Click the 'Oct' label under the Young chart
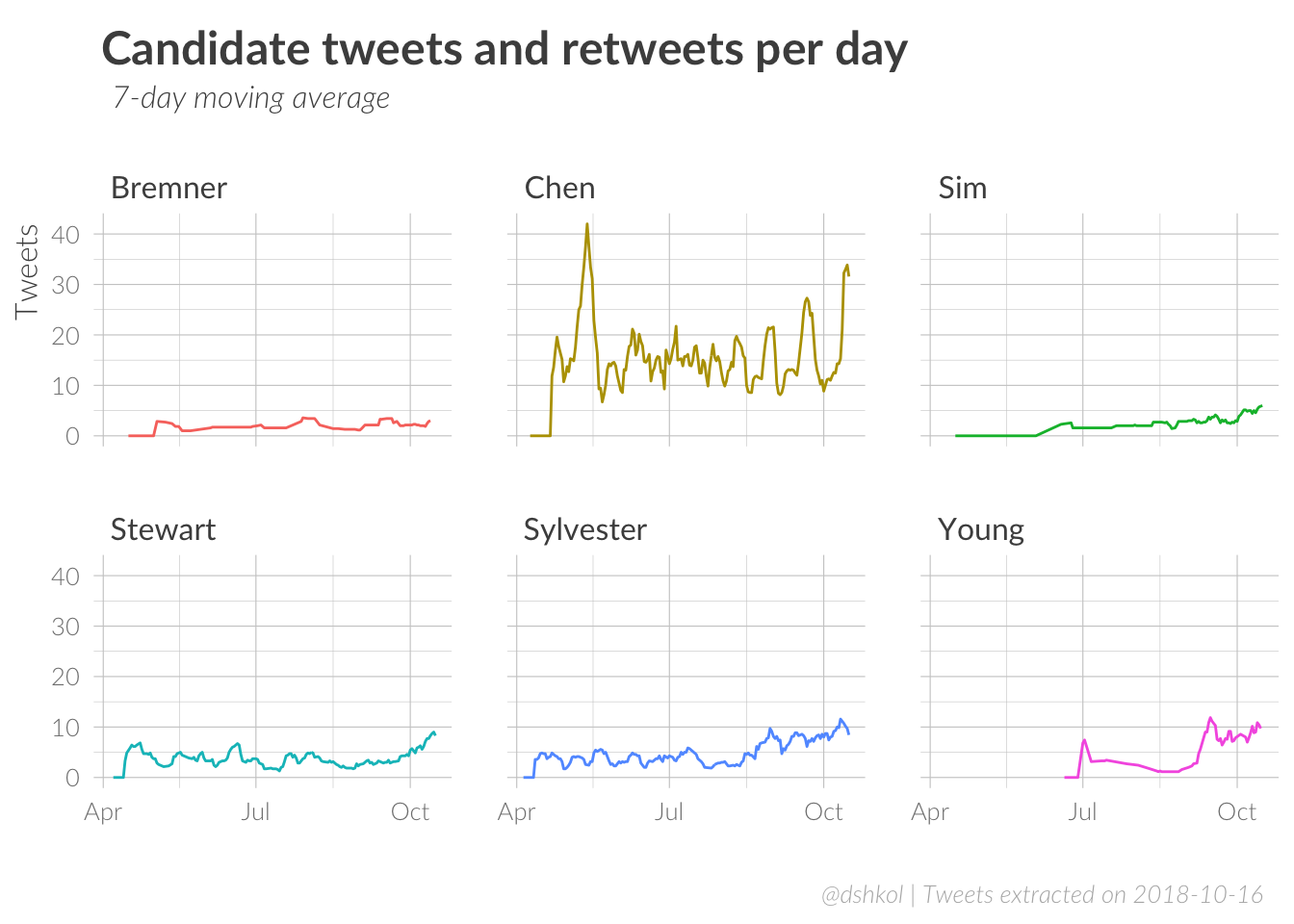 coord(1236,812)
